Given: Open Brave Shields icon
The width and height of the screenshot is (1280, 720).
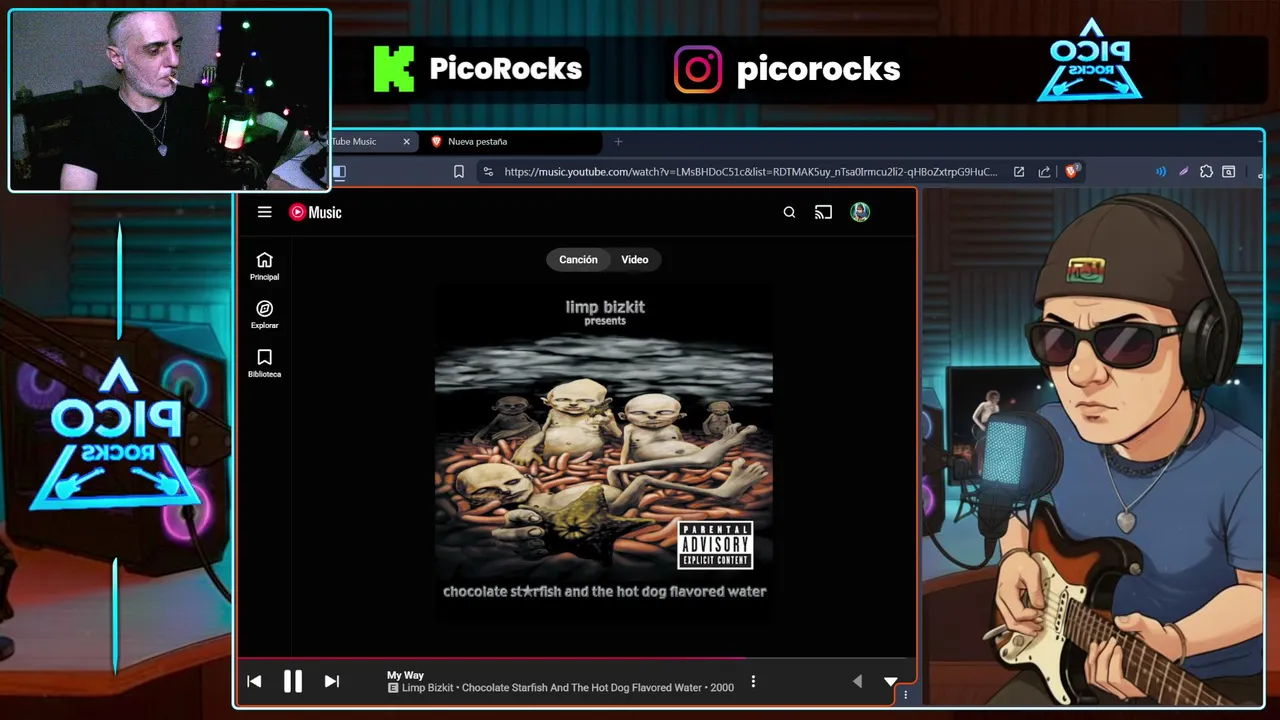Looking at the screenshot, I should 1071,171.
